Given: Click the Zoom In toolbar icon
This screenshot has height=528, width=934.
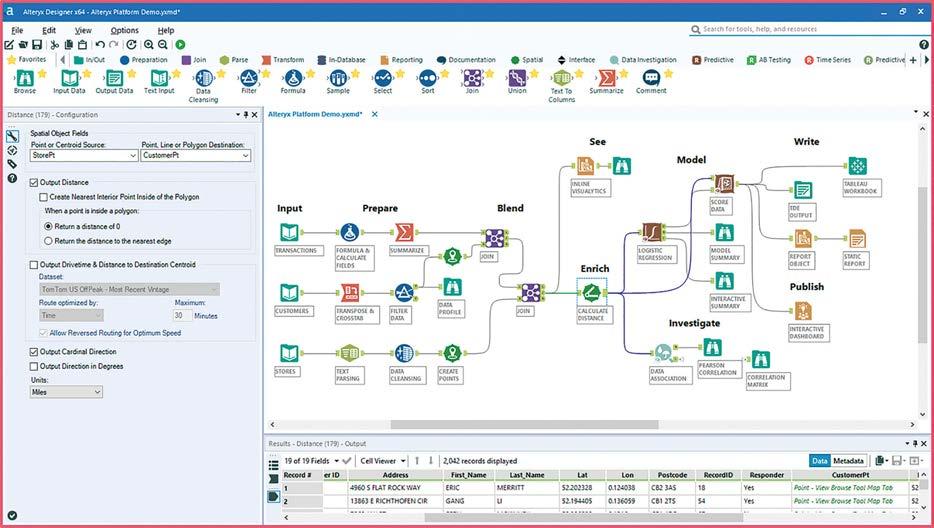Looking at the screenshot, I should [x=148, y=44].
